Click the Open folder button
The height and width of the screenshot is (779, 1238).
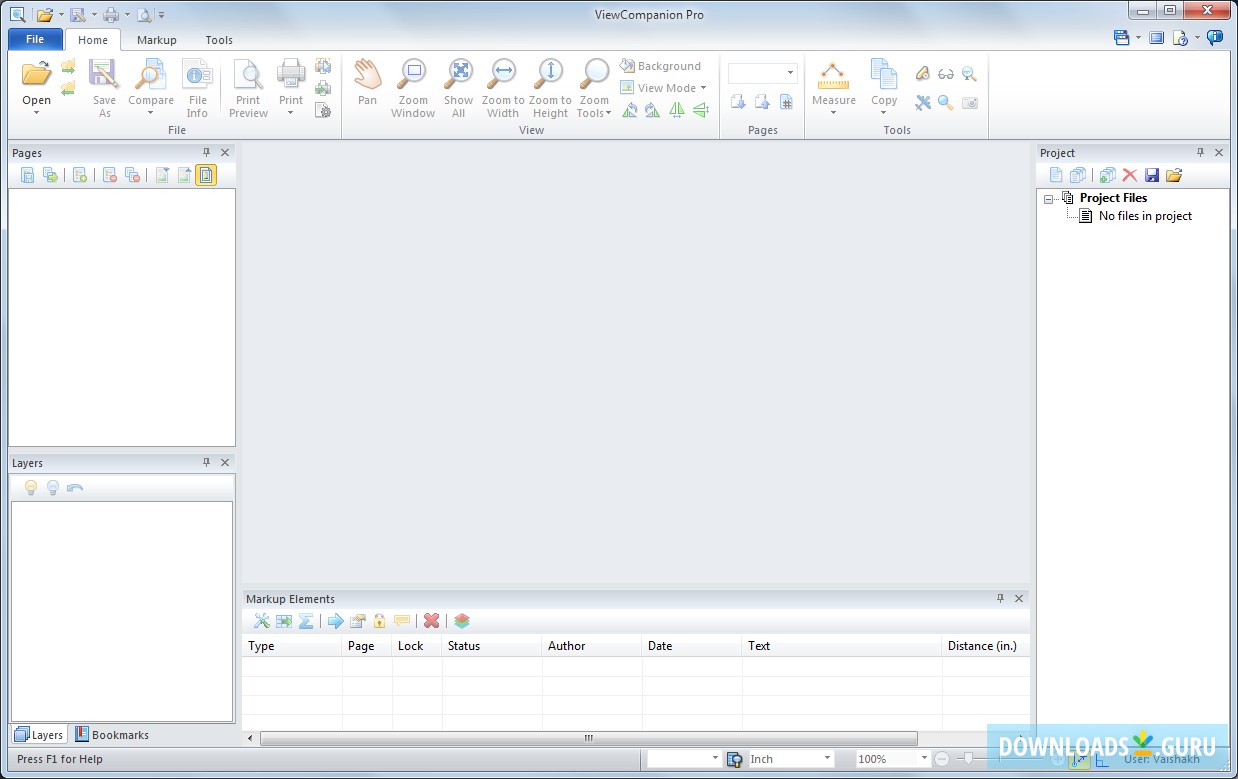(x=36, y=80)
